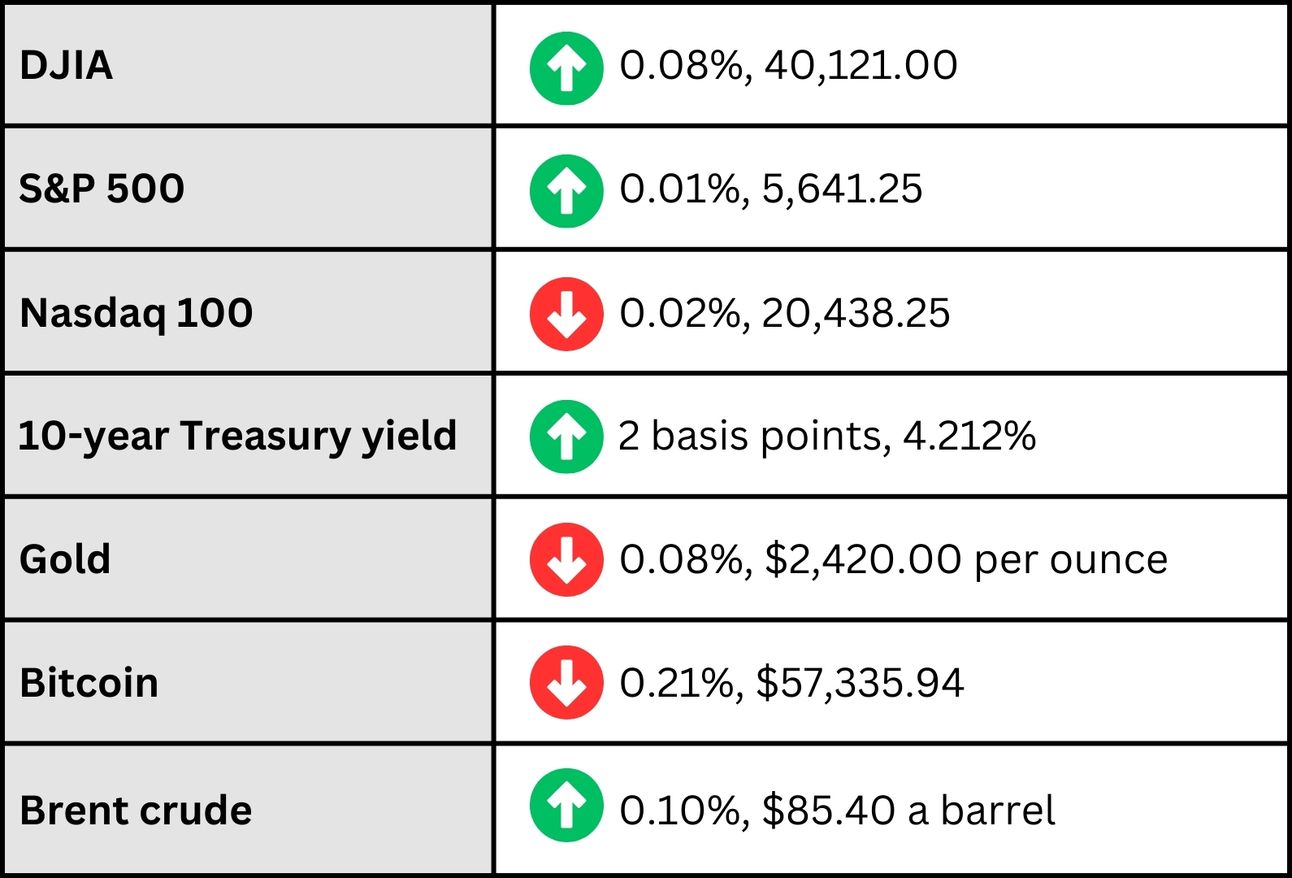Viewport: 1292px width, 878px height.
Task: Select the S&P 500 label cell
Action: (248, 188)
